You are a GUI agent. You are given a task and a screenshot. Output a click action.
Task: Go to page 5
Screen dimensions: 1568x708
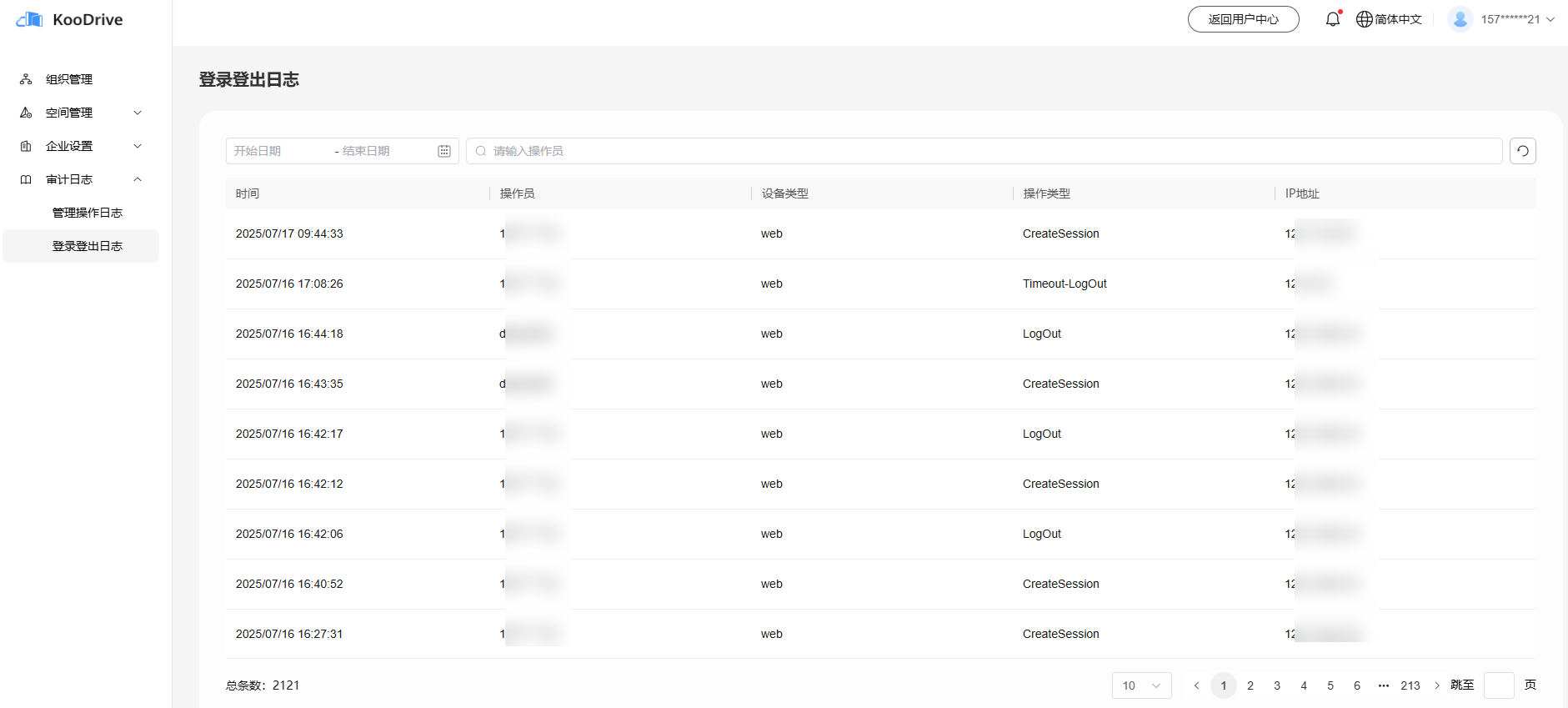1330,685
